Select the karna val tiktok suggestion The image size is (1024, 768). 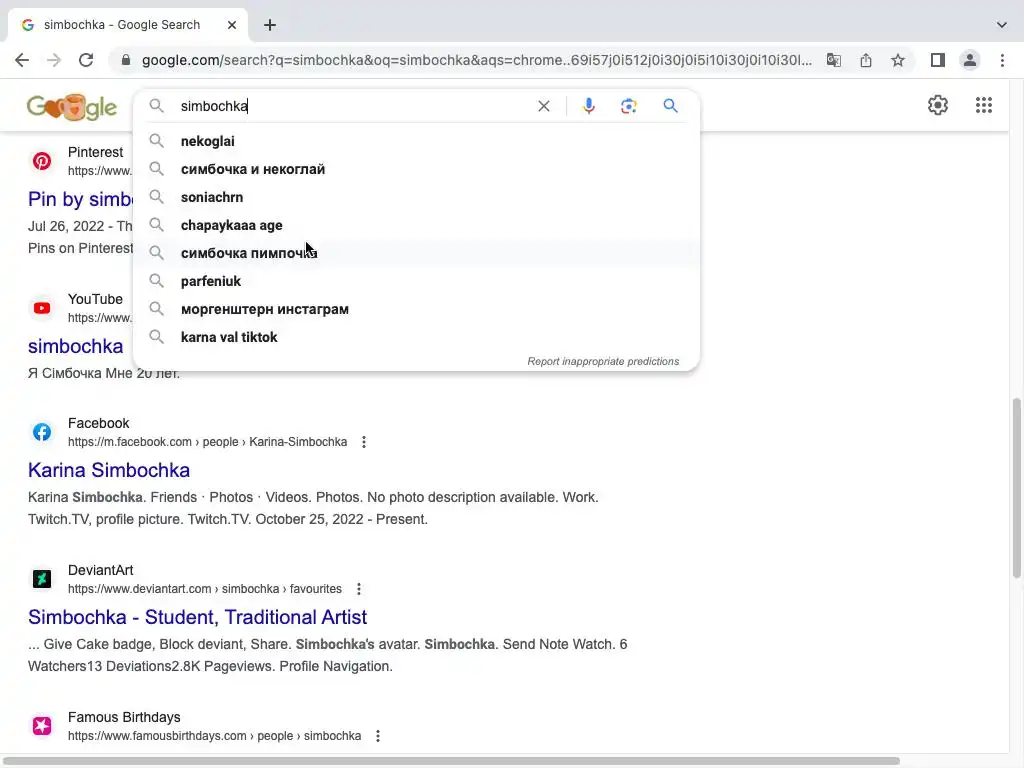tap(416, 338)
